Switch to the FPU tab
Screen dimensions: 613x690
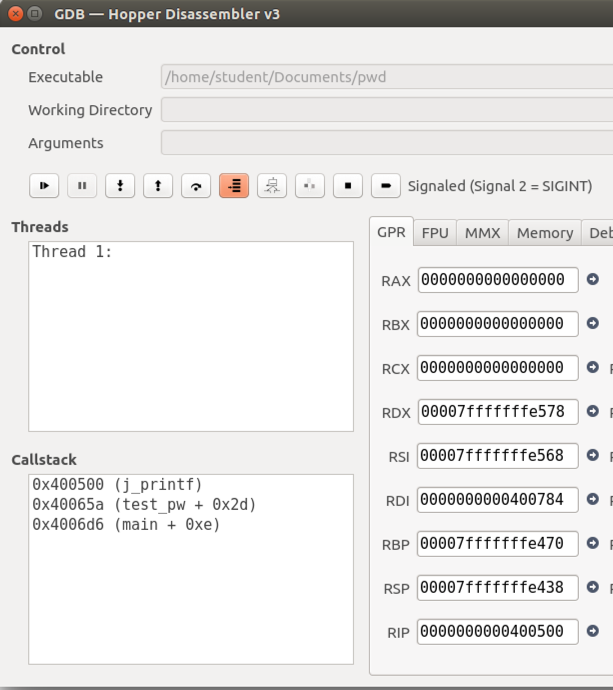pyautogui.click(x=435, y=233)
